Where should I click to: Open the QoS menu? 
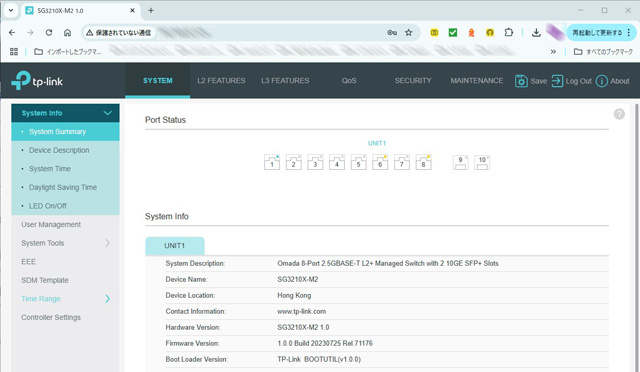[x=349, y=80]
